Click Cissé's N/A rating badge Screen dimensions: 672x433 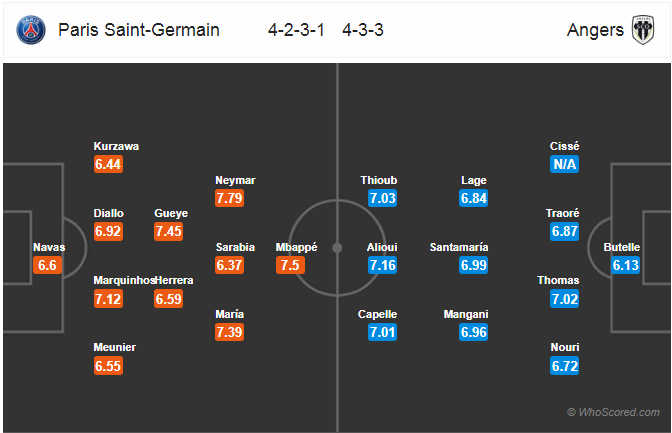tap(564, 164)
